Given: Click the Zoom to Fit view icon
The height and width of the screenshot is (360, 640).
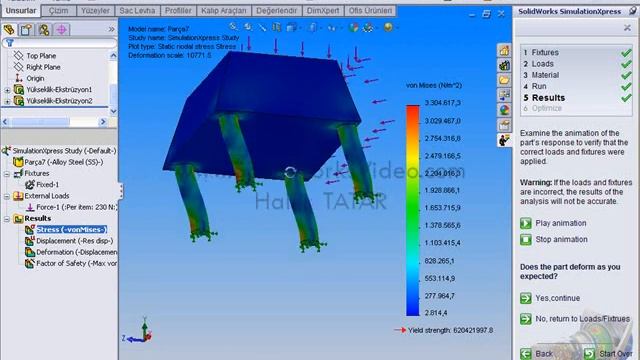Looking at the screenshot, I should pos(233,27).
